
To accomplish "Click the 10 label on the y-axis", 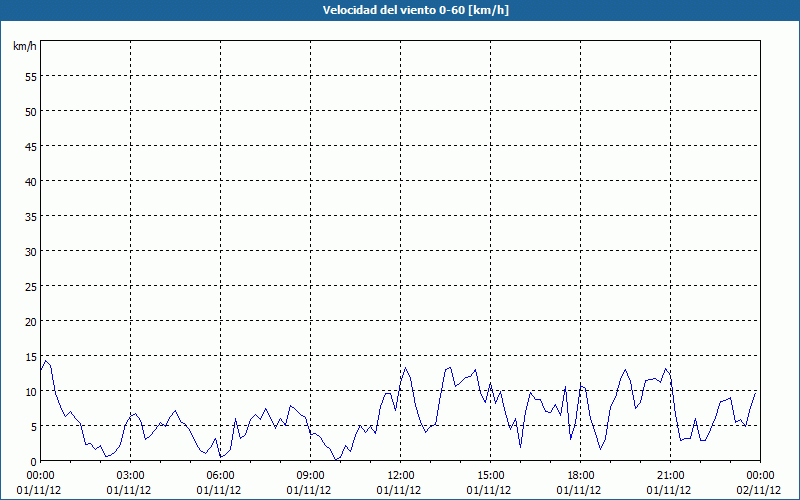I will coord(30,392).
